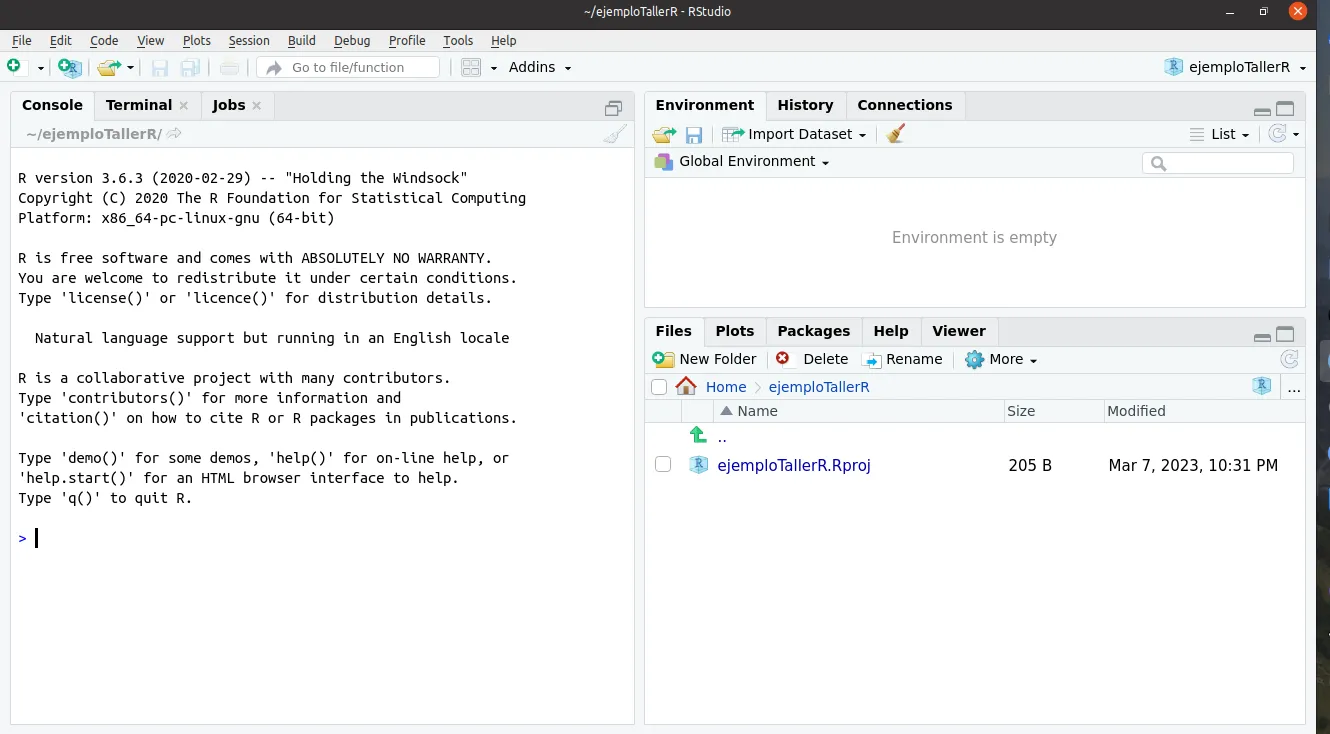
Task: Clear environment objects with broom icon
Action: coord(895,134)
